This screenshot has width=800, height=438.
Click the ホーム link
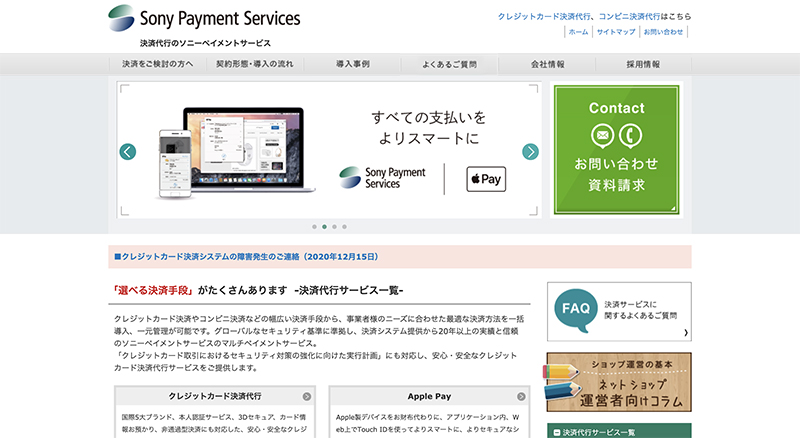[x=579, y=32]
